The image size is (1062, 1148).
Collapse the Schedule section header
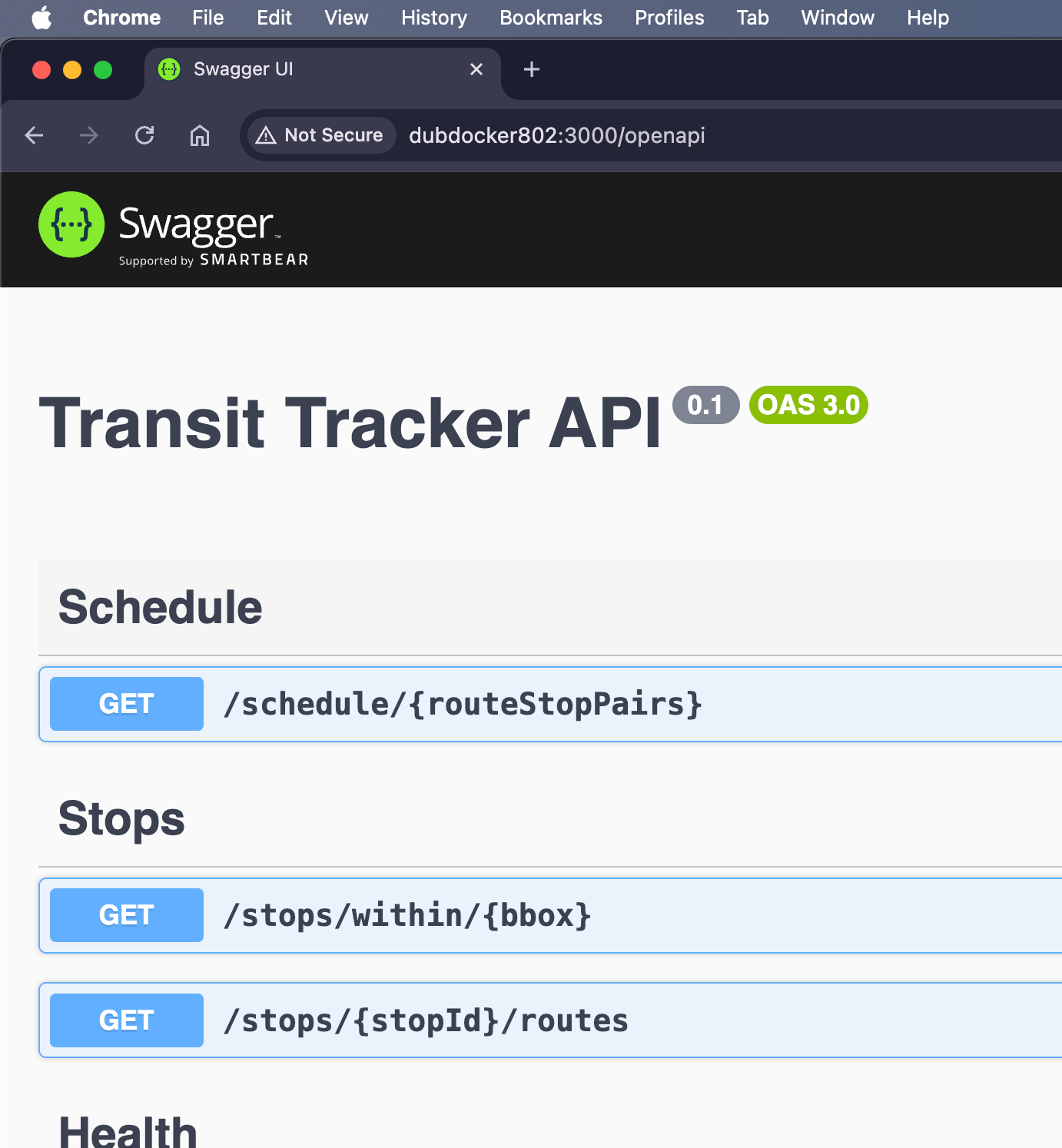tap(161, 607)
